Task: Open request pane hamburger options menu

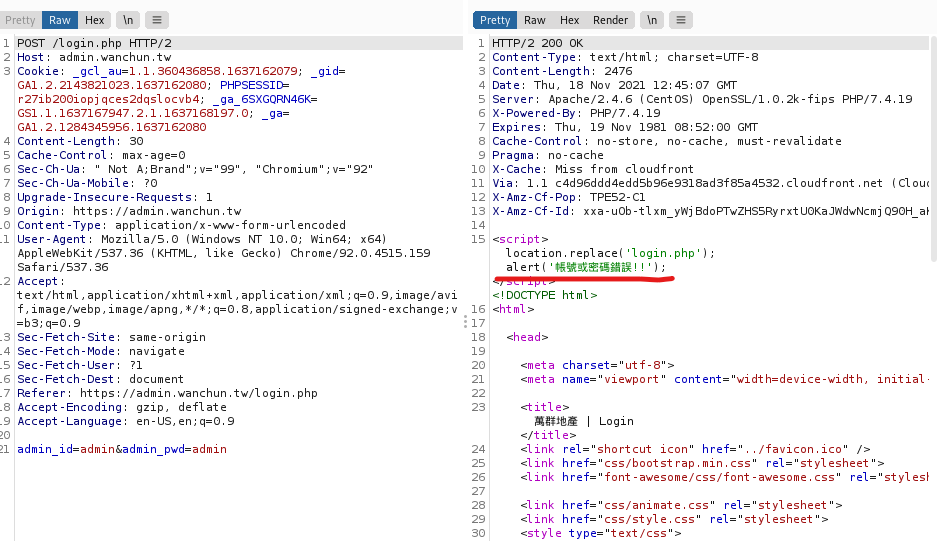Action: pyautogui.click(x=157, y=20)
